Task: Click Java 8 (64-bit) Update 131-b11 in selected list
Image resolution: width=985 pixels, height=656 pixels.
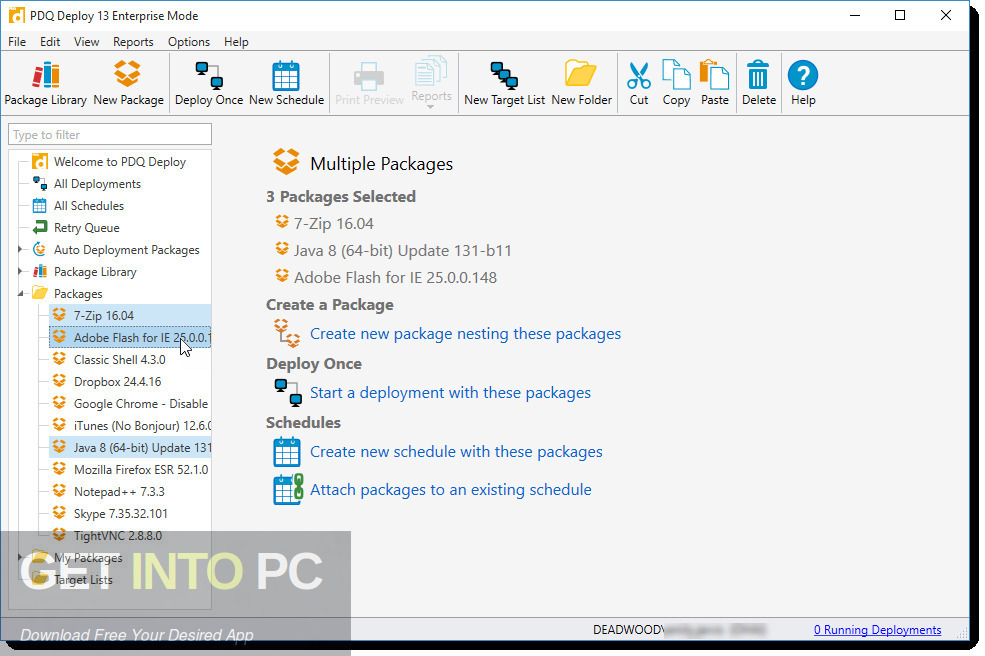Action: click(403, 251)
